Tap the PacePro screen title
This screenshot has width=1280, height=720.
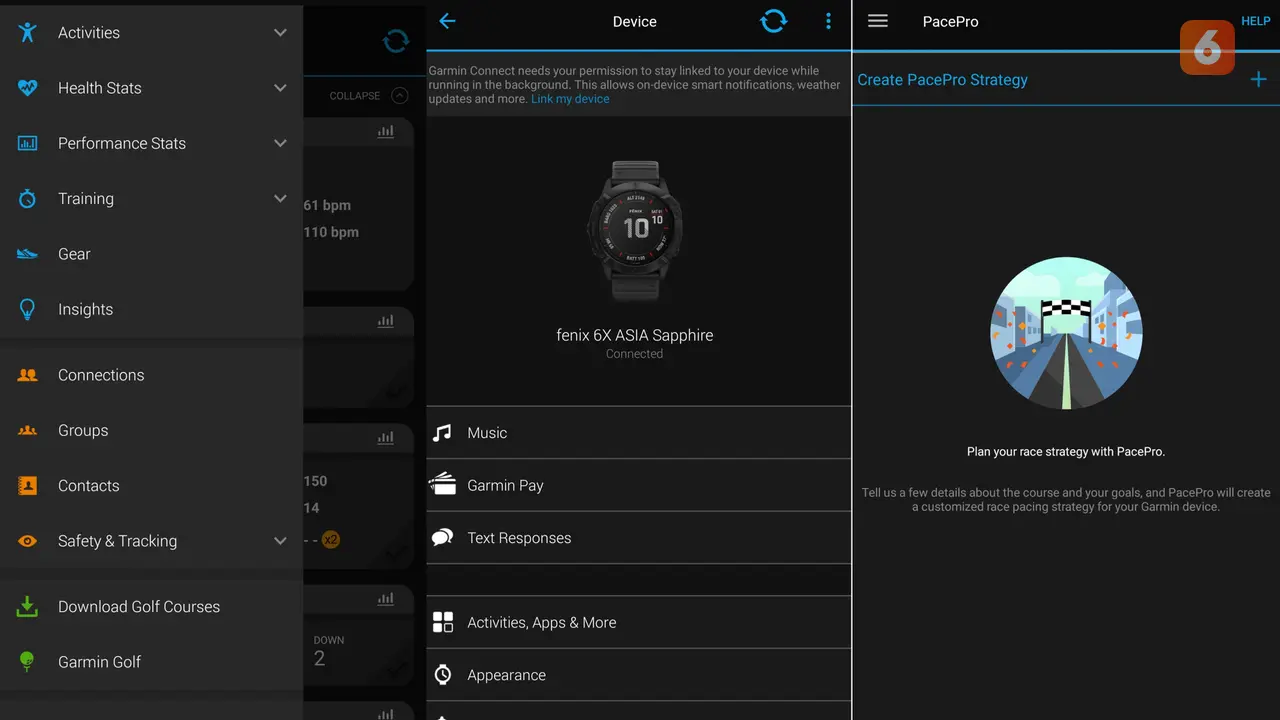pos(950,21)
